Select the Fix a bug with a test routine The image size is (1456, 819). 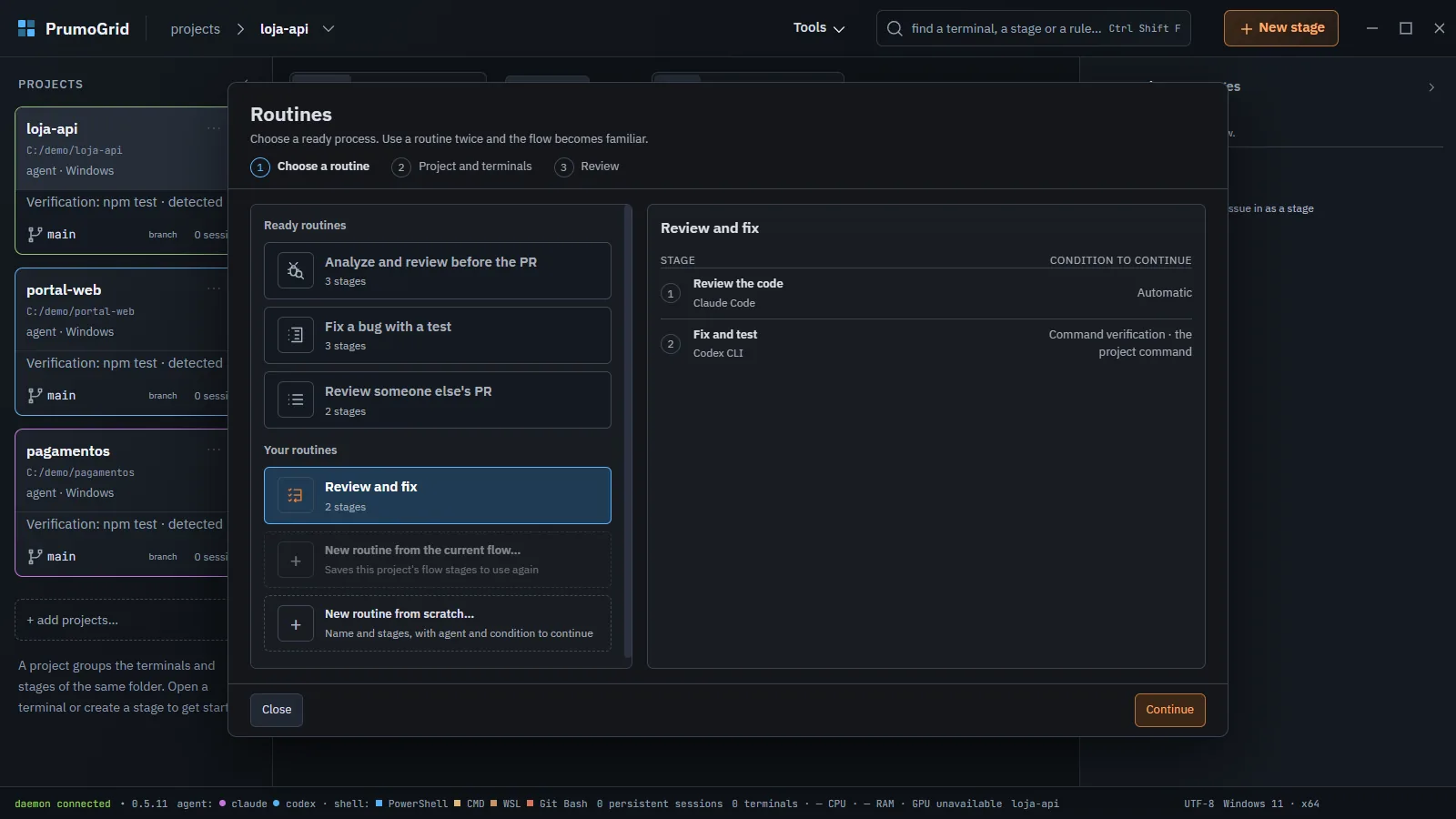[x=438, y=335]
